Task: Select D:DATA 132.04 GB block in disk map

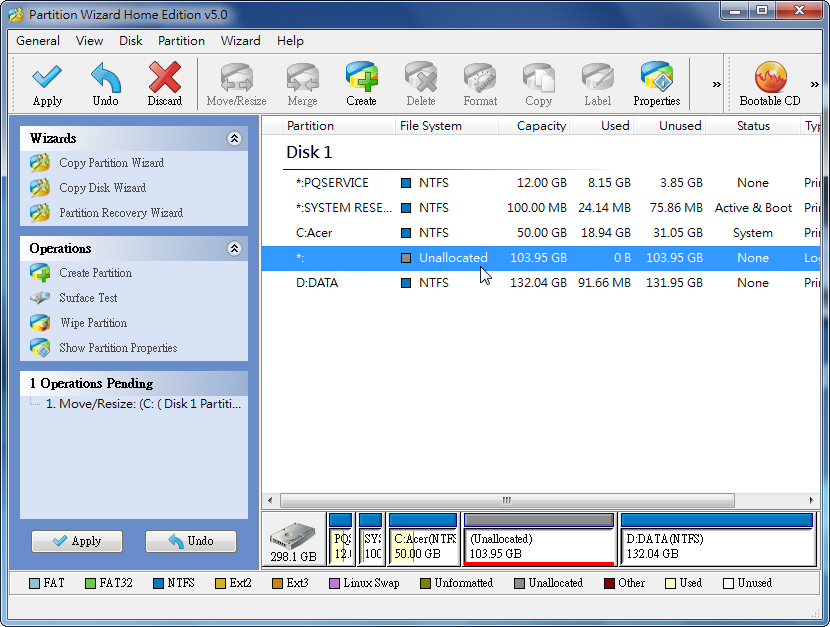Action: coord(717,539)
